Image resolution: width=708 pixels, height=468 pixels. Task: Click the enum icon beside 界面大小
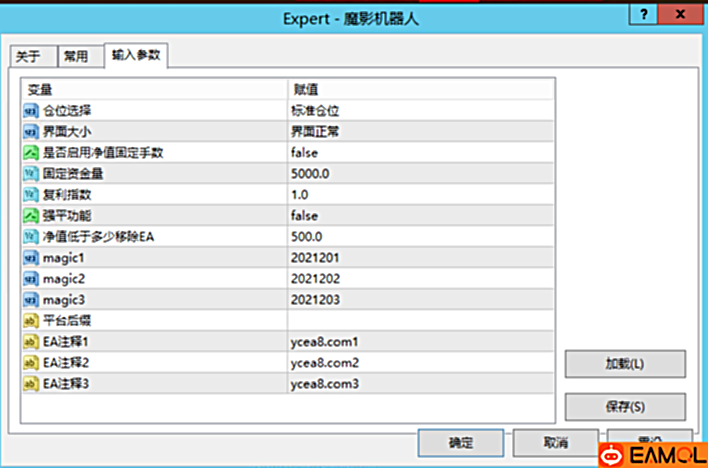(x=30, y=132)
